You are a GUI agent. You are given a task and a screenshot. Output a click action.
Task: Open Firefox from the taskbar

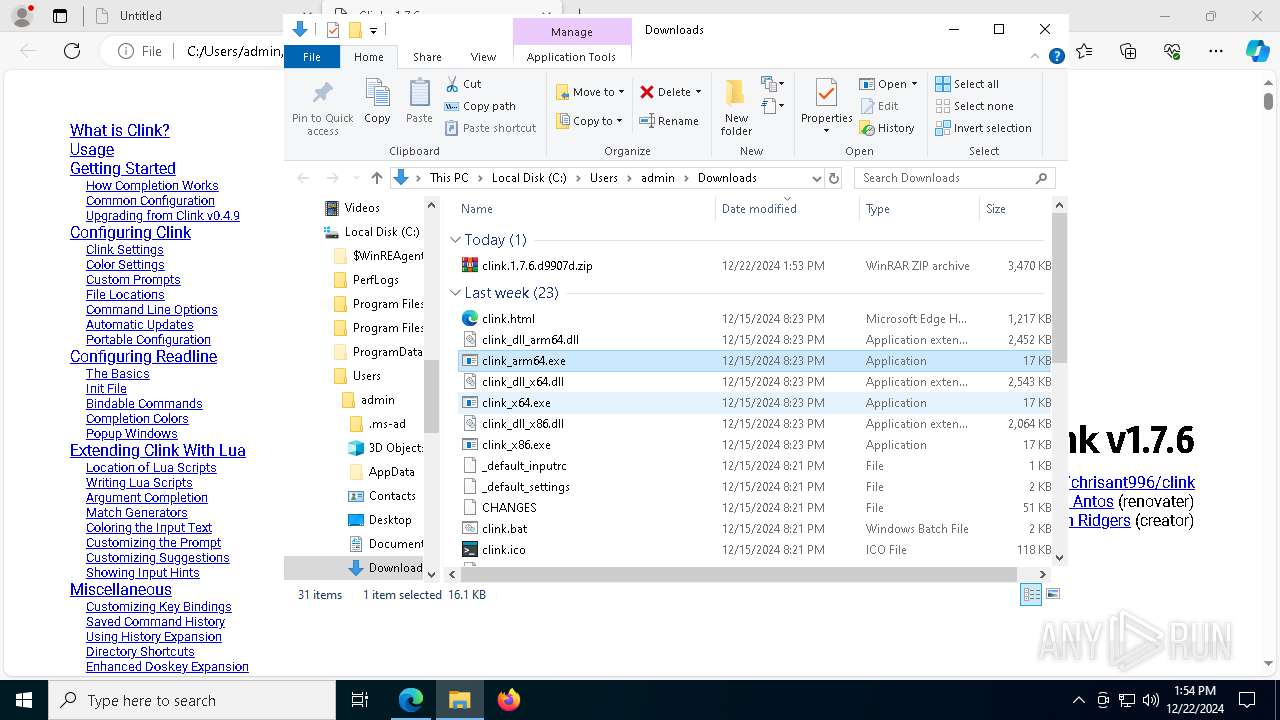click(x=508, y=700)
